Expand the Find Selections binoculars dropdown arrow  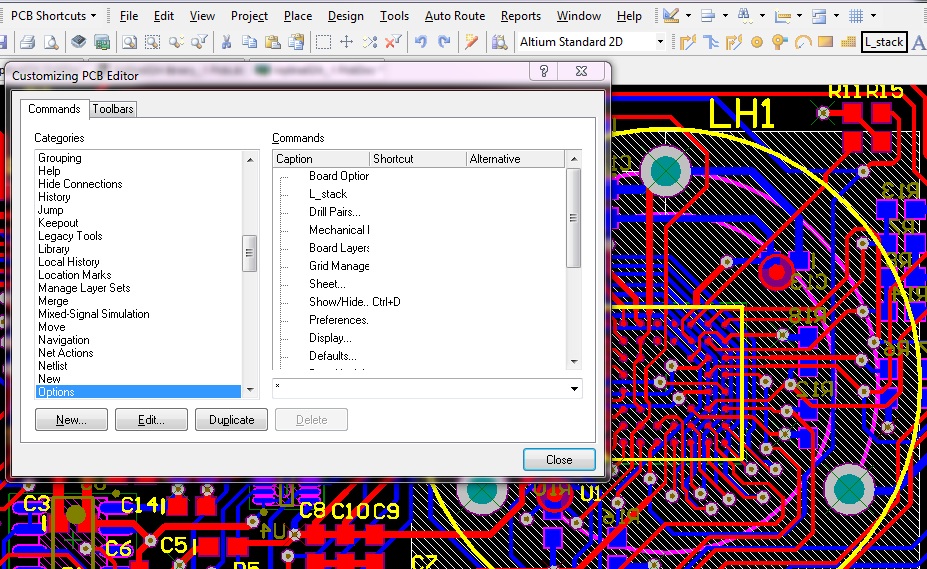pyautogui.click(x=762, y=15)
